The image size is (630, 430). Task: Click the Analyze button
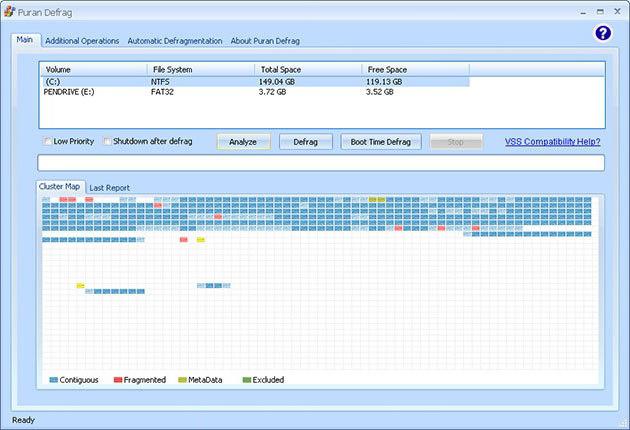[243, 142]
